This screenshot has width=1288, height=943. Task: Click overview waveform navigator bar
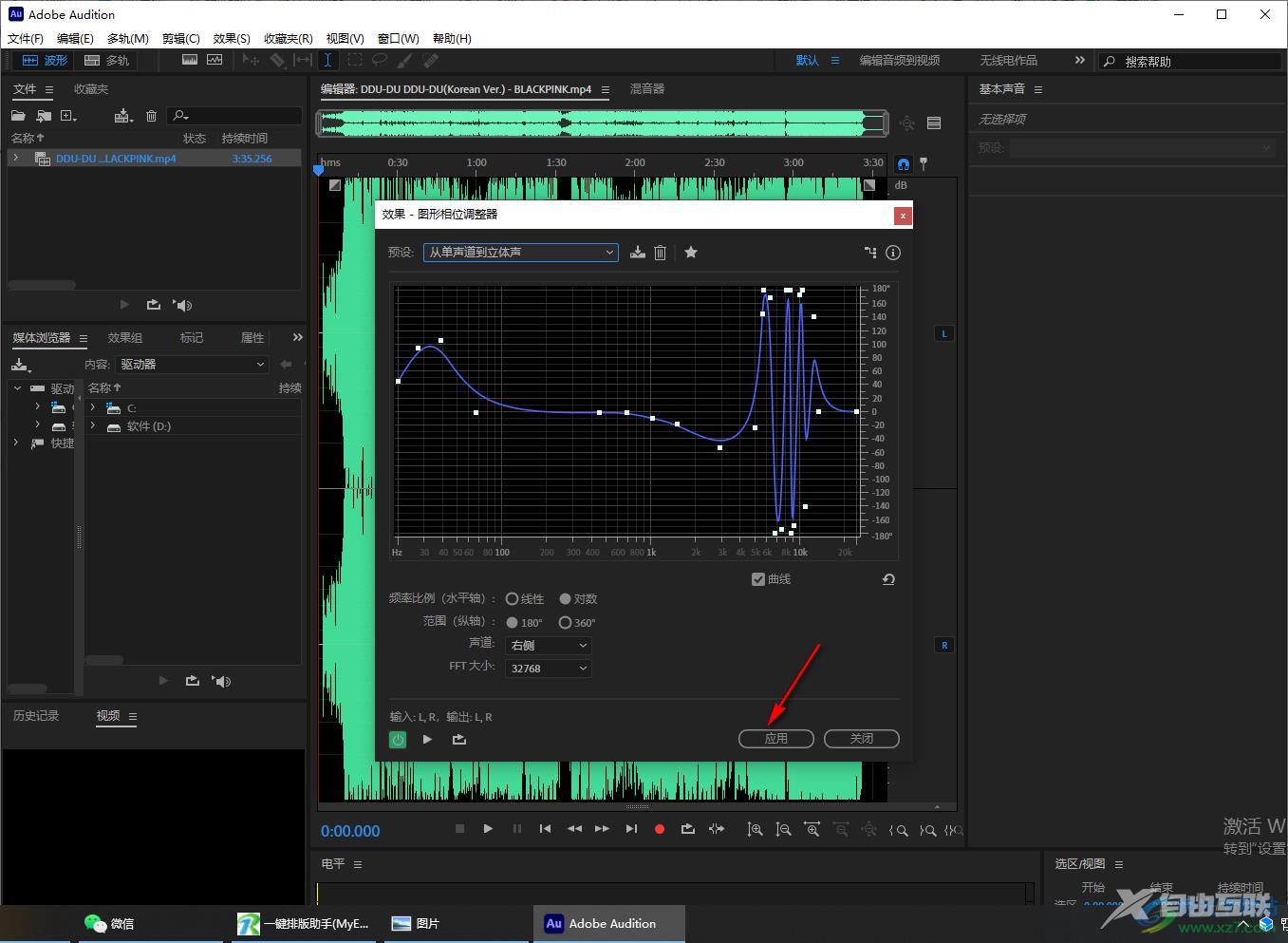603,123
